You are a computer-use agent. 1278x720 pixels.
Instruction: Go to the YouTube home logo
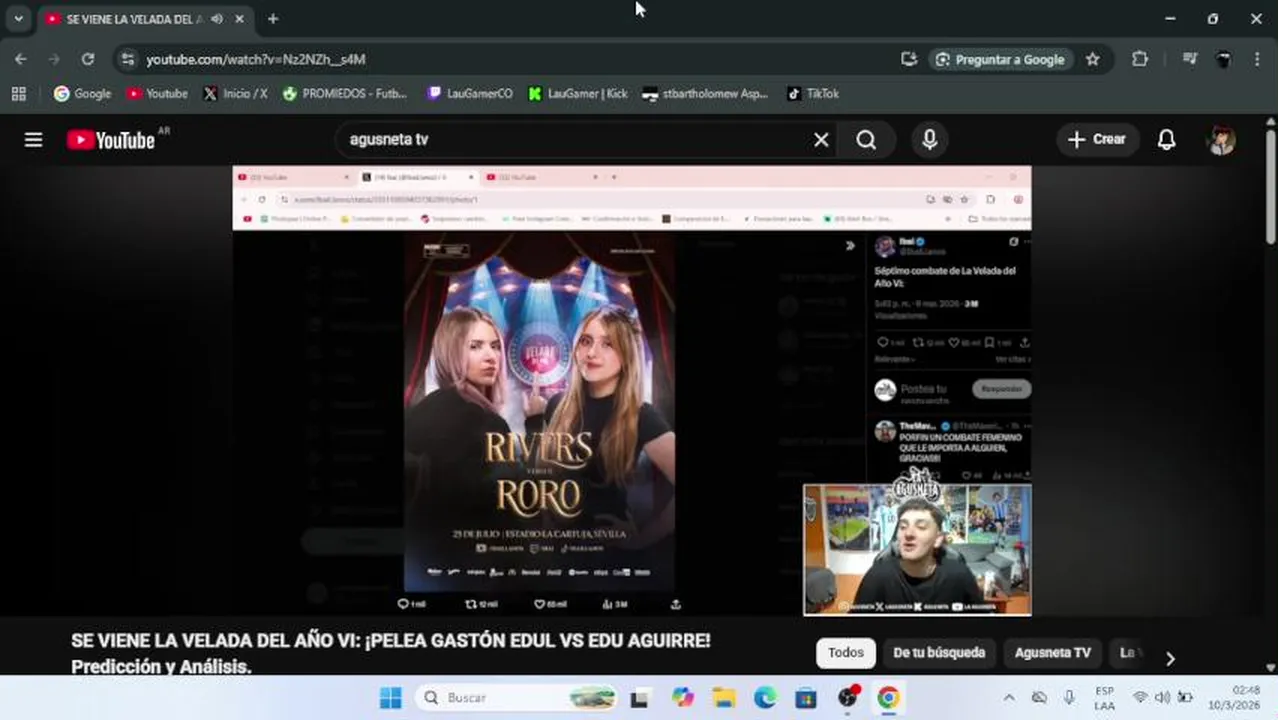tap(111, 140)
